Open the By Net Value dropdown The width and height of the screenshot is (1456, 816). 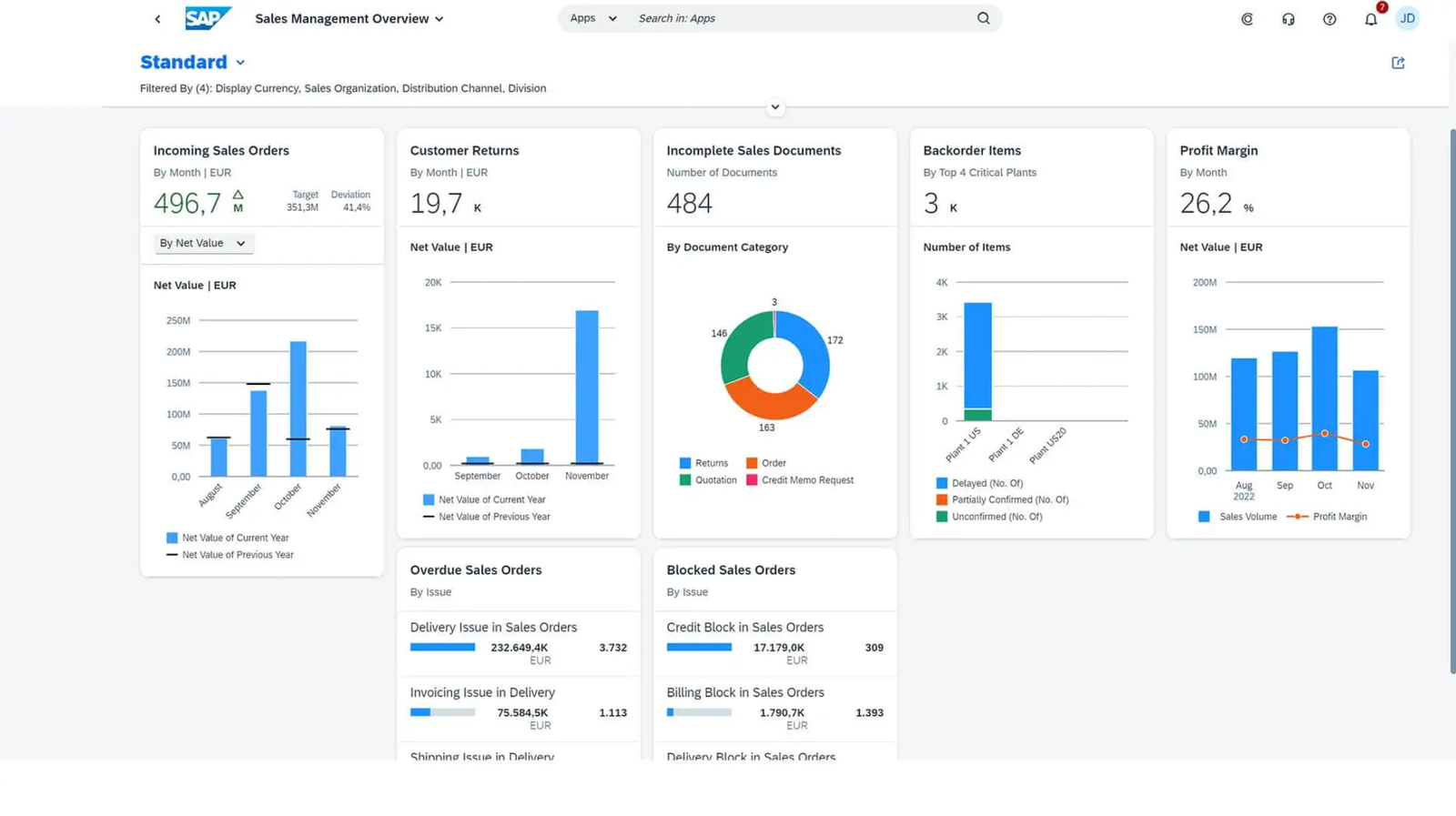203,243
